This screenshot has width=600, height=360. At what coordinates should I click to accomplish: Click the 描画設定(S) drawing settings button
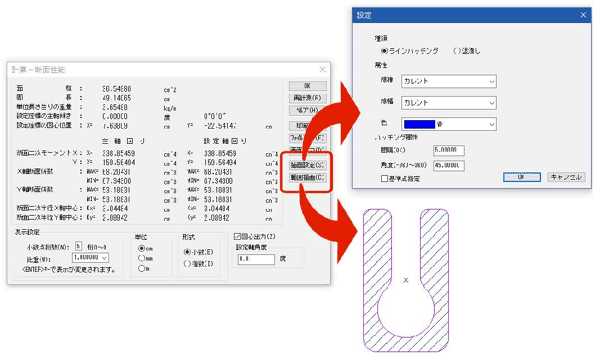tap(307, 165)
